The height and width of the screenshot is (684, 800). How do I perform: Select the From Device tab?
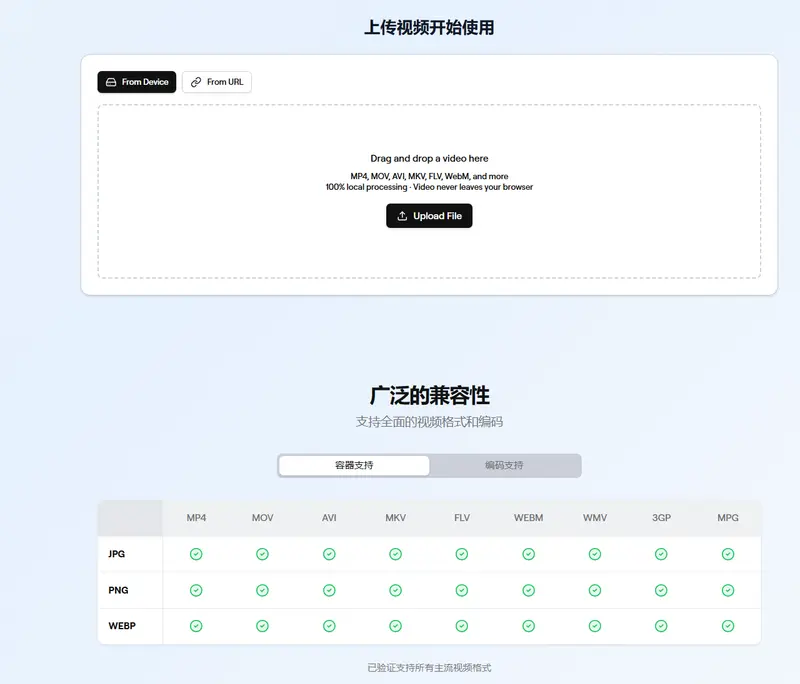coord(137,82)
